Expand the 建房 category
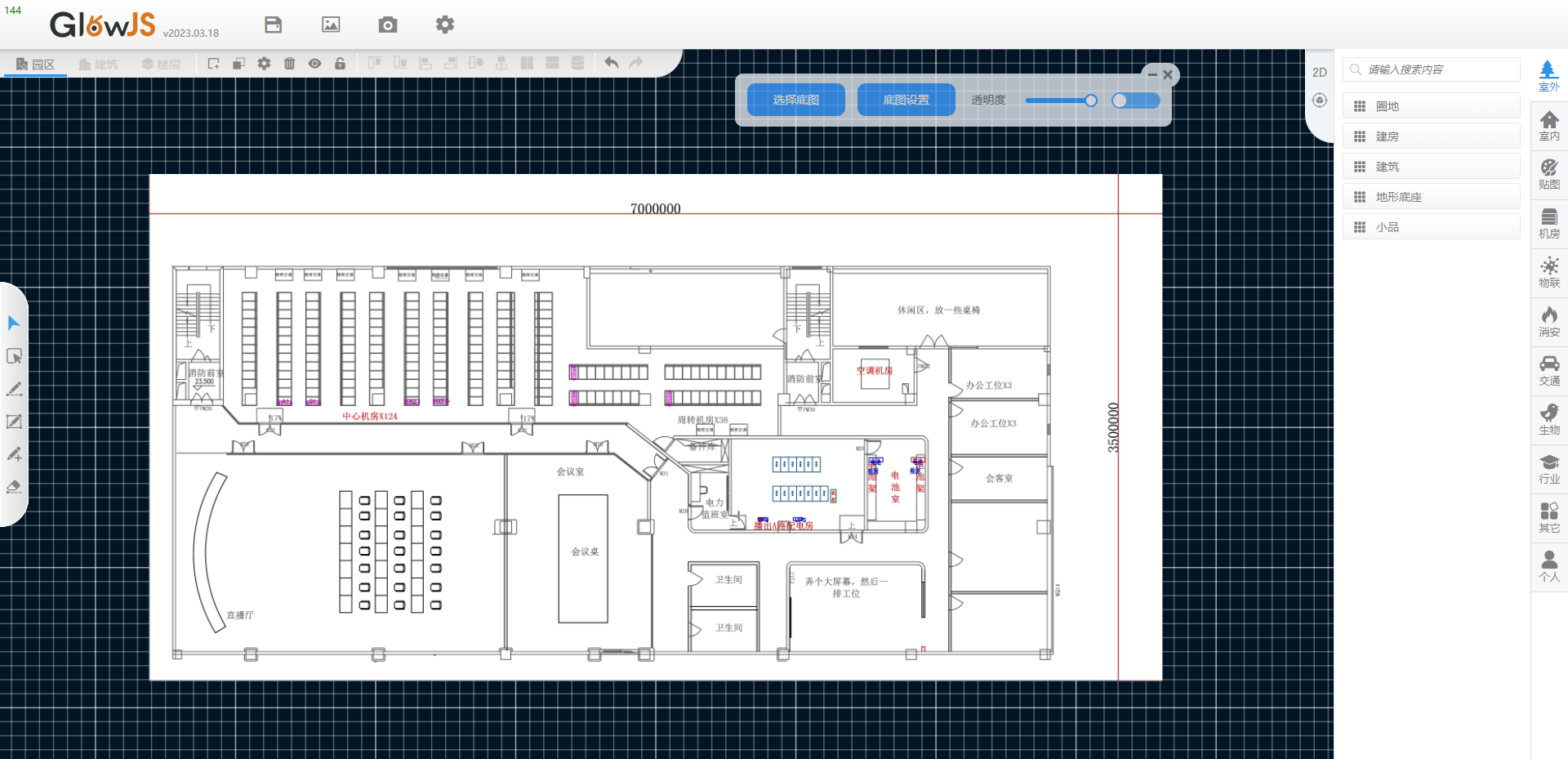 [x=1432, y=136]
